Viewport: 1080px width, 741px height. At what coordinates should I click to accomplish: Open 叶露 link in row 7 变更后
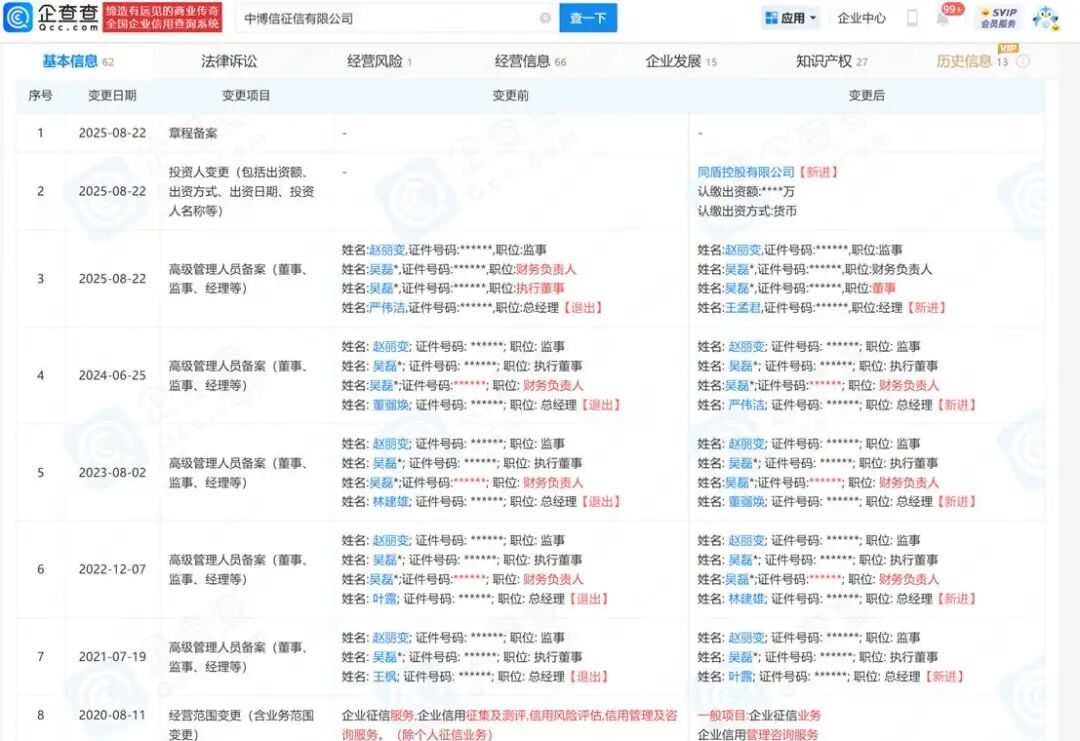[x=740, y=677]
